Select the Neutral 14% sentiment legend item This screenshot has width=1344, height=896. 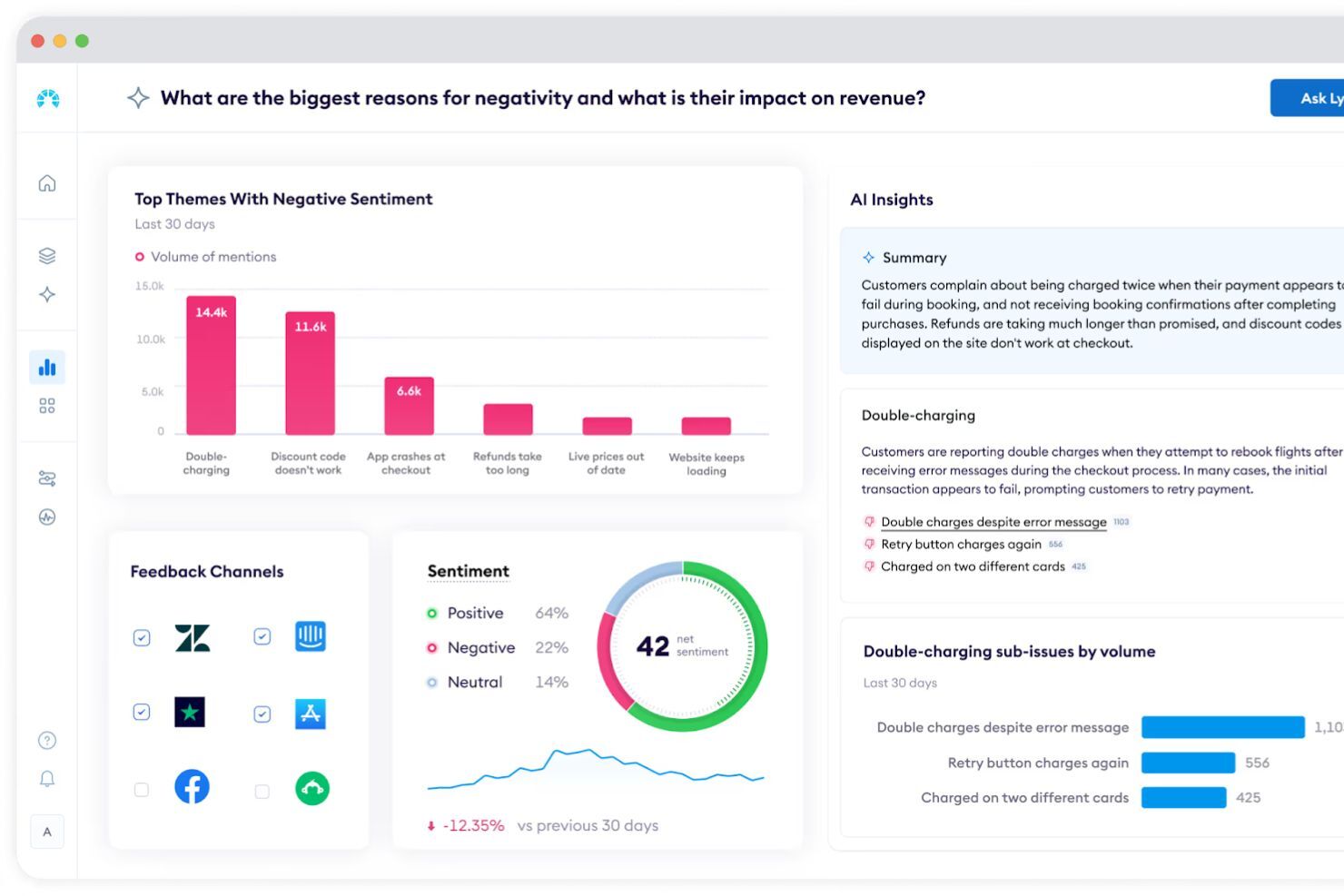point(498,682)
